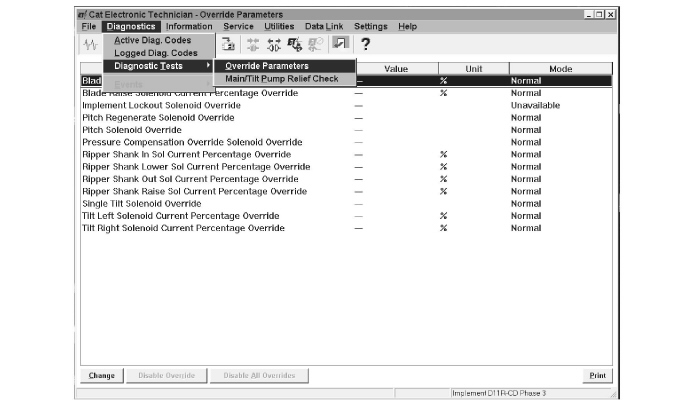Click the Cat ET title bar icon
Viewport: 700px width, 400px height.
(x=82, y=14)
